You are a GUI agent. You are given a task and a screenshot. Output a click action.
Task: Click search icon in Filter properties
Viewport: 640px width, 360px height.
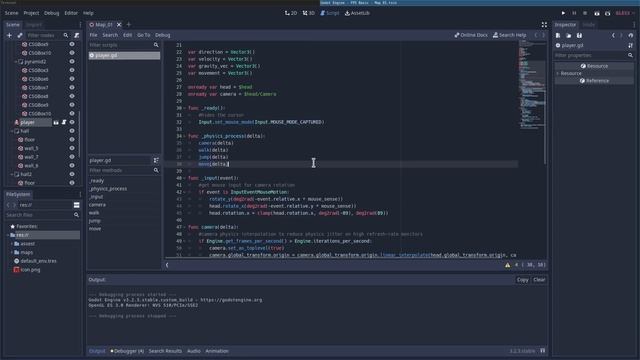(630, 56)
